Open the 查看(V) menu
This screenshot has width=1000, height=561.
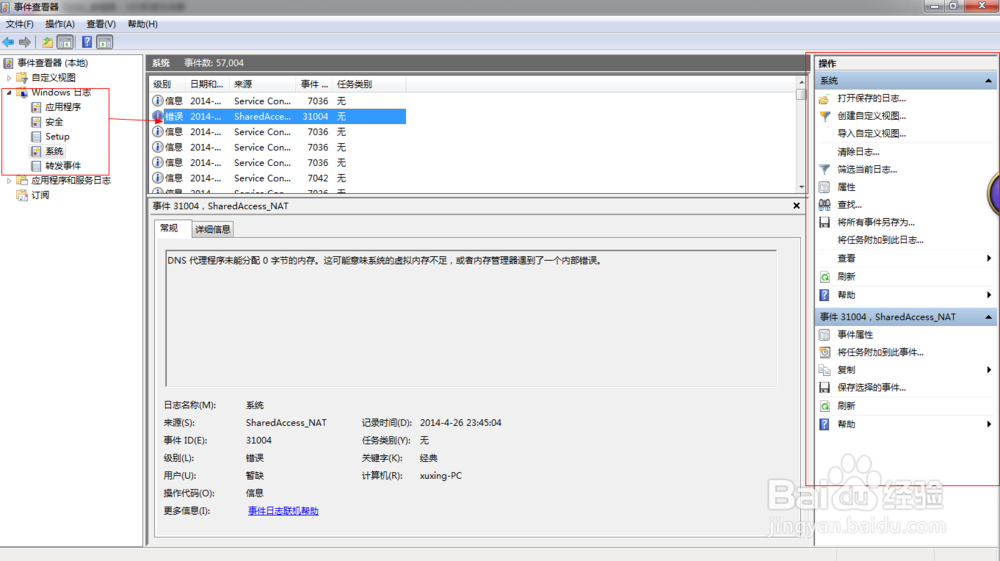click(x=101, y=24)
